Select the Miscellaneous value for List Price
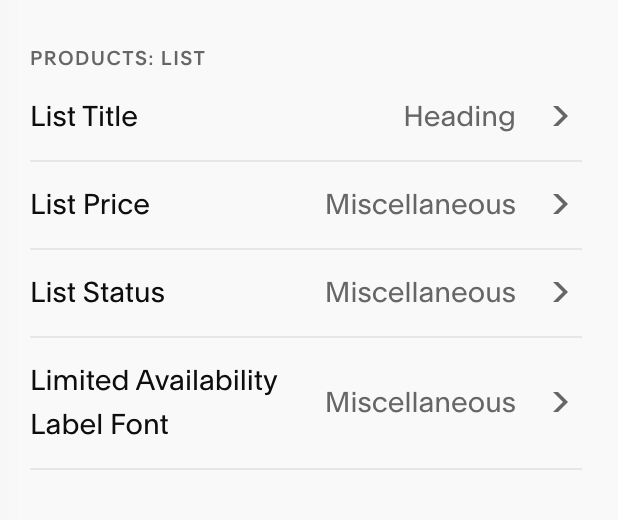Viewport: 618px width, 520px height. 420,205
